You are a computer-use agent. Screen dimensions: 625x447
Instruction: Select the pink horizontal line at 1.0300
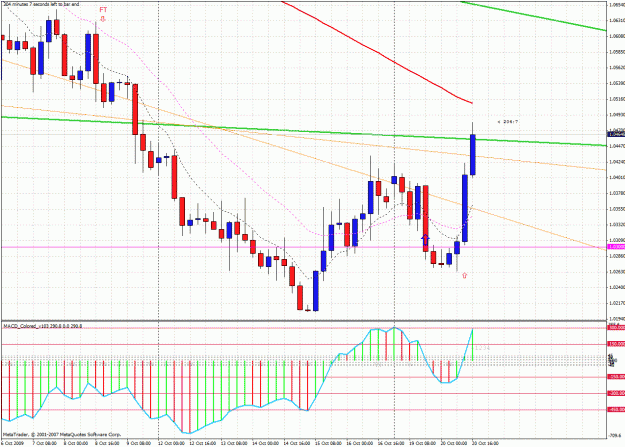click(303, 247)
